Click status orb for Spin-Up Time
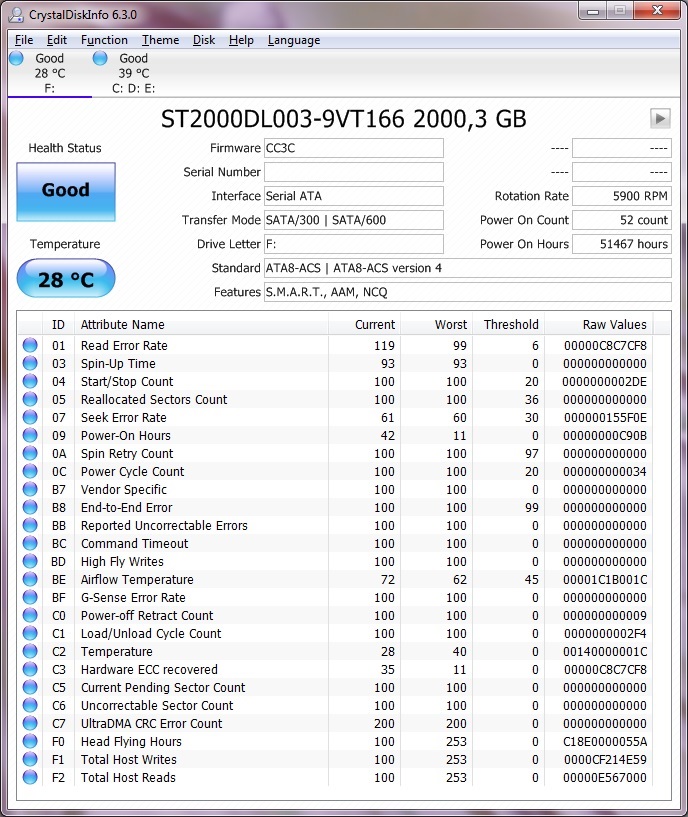This screenshot has height=817, width=688. (x=30, y=363)
